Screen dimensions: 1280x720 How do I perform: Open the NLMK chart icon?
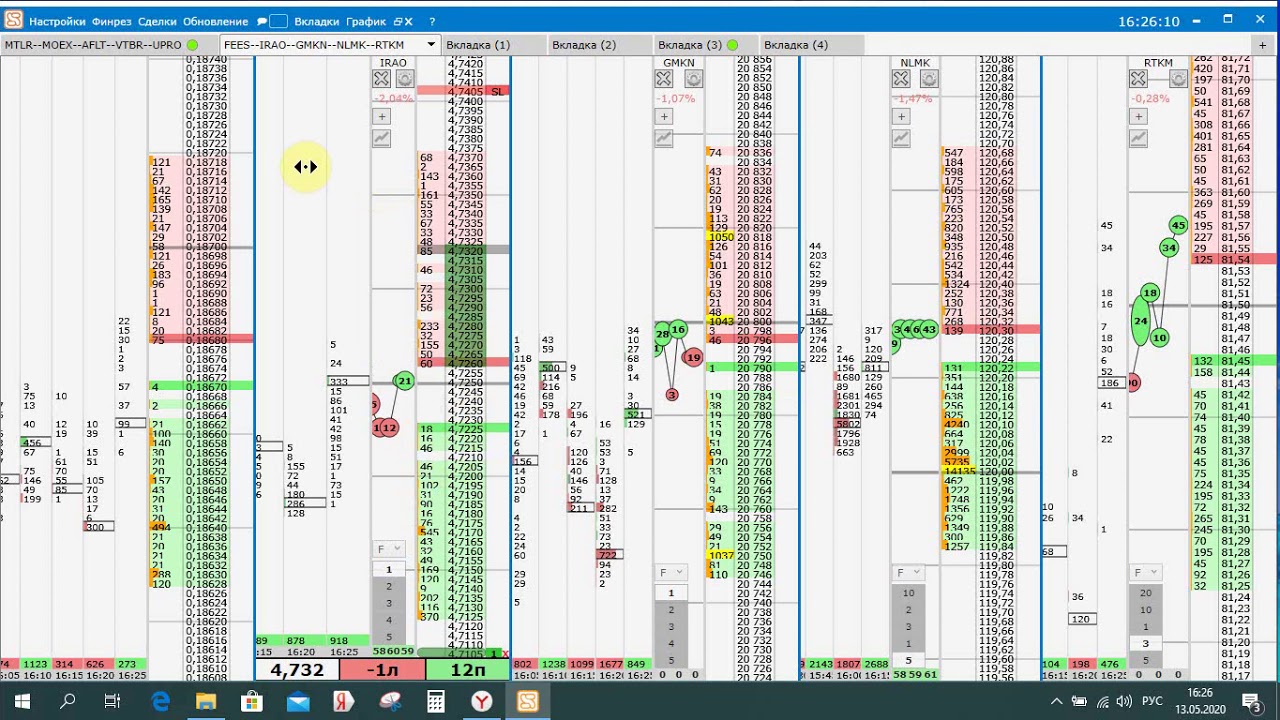tap(901, 138)
